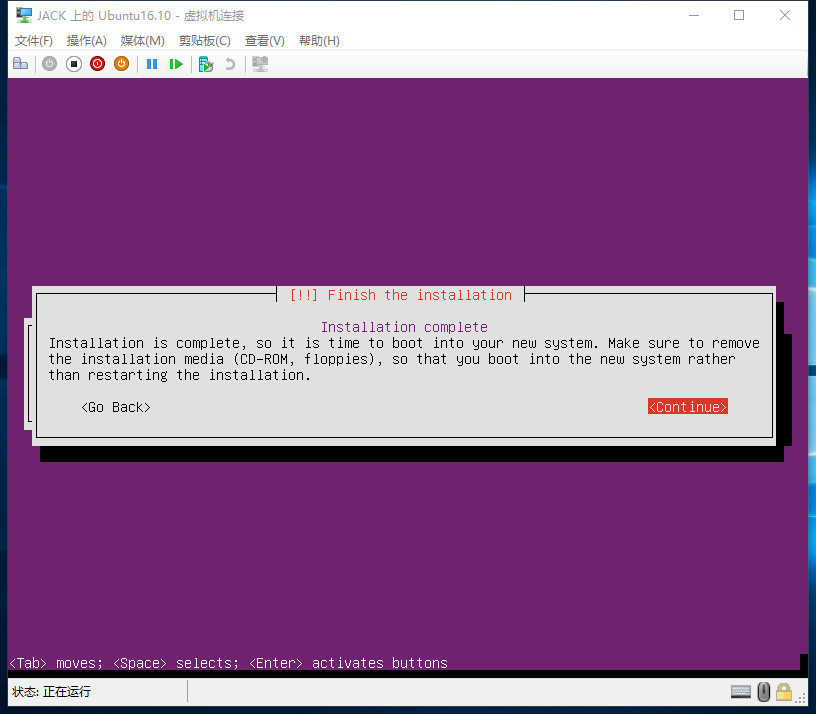The image size is (816, 714).
Task: Minimize the virtual machine connection window
Action: pos(694,15)
